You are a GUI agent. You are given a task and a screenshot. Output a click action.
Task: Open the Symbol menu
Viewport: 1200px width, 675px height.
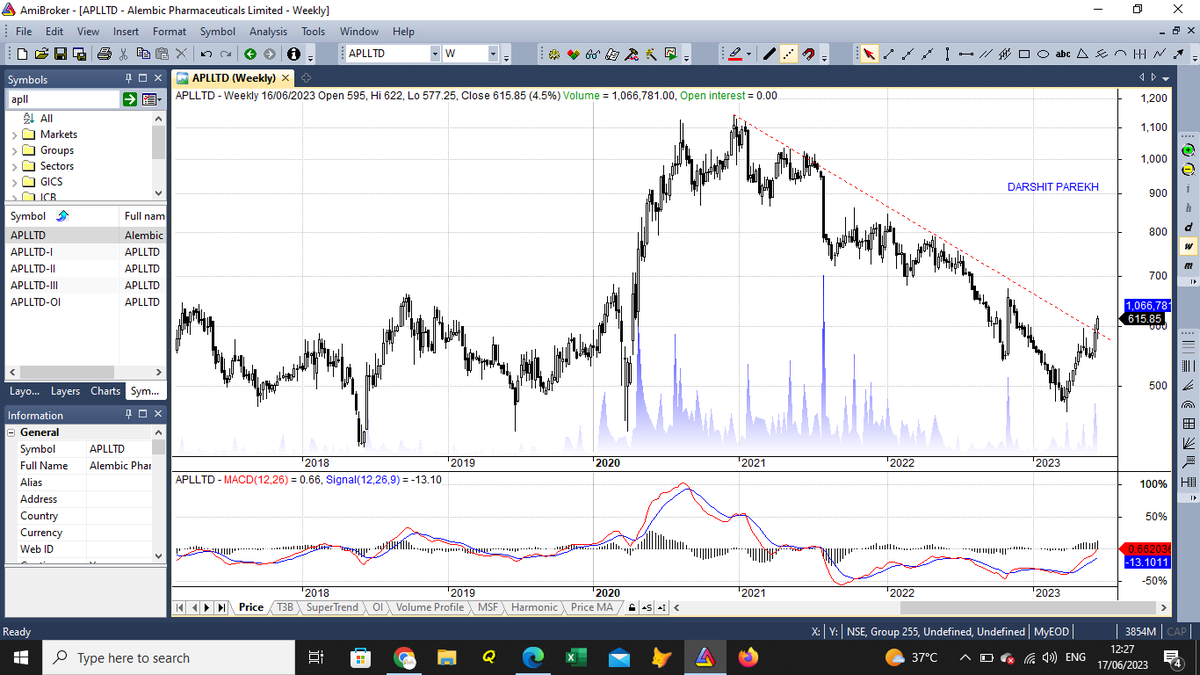pyautogui.click(x=217, y=31)
